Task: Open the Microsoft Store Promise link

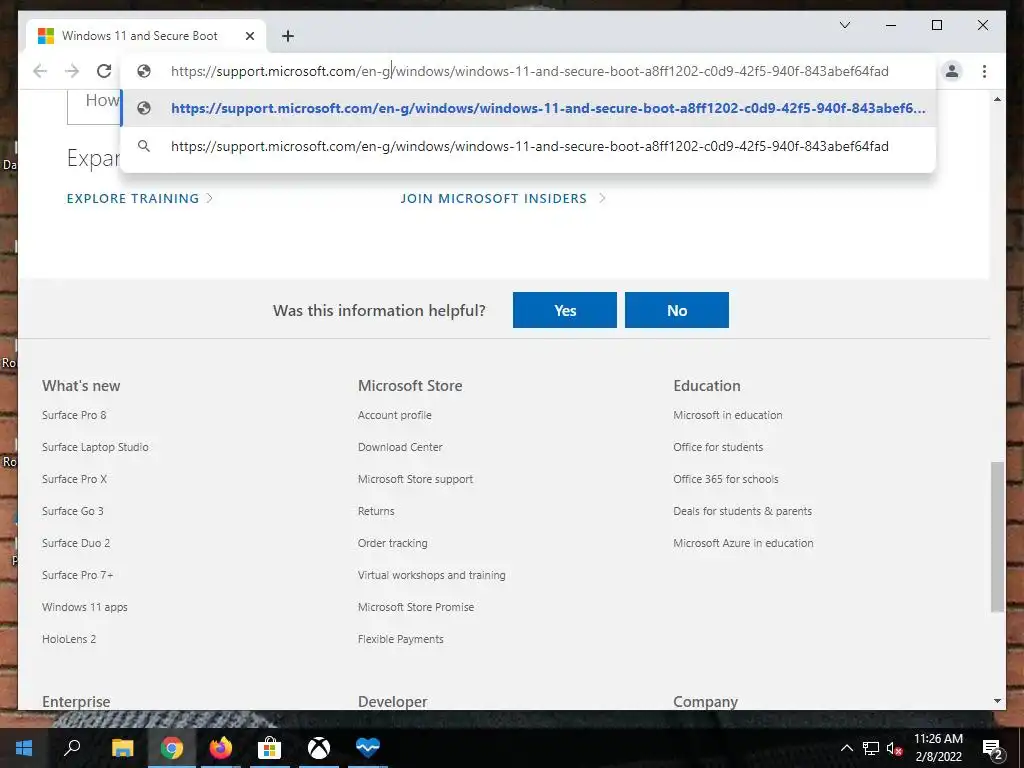Action: click(x=416, y=607)
